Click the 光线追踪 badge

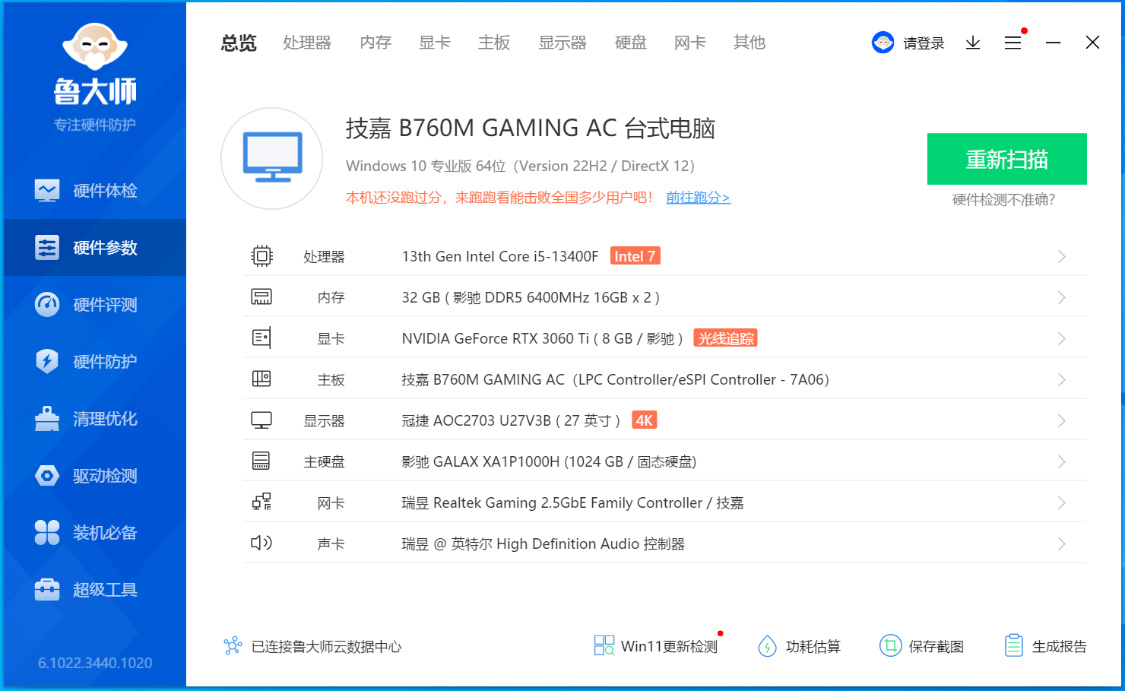(x=725, y=338)
